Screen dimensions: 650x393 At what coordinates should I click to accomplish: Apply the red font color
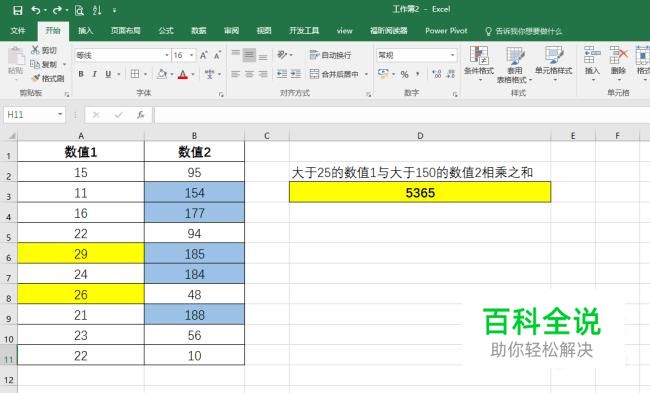pyautogui.click(x=183, y=74)
